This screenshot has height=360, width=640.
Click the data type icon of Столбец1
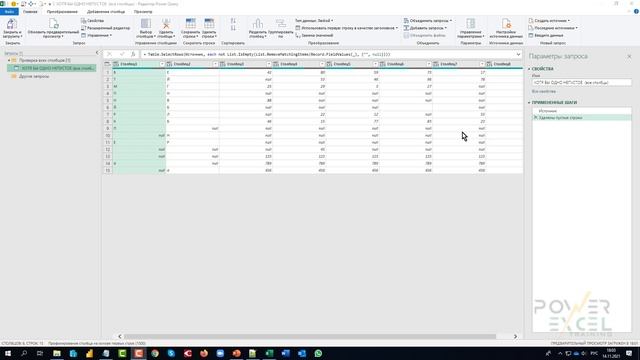(x=116, y=64)
